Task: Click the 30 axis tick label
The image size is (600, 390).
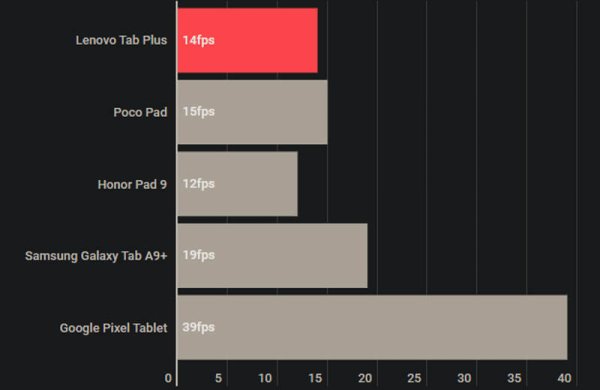Action: coord(464,378)
